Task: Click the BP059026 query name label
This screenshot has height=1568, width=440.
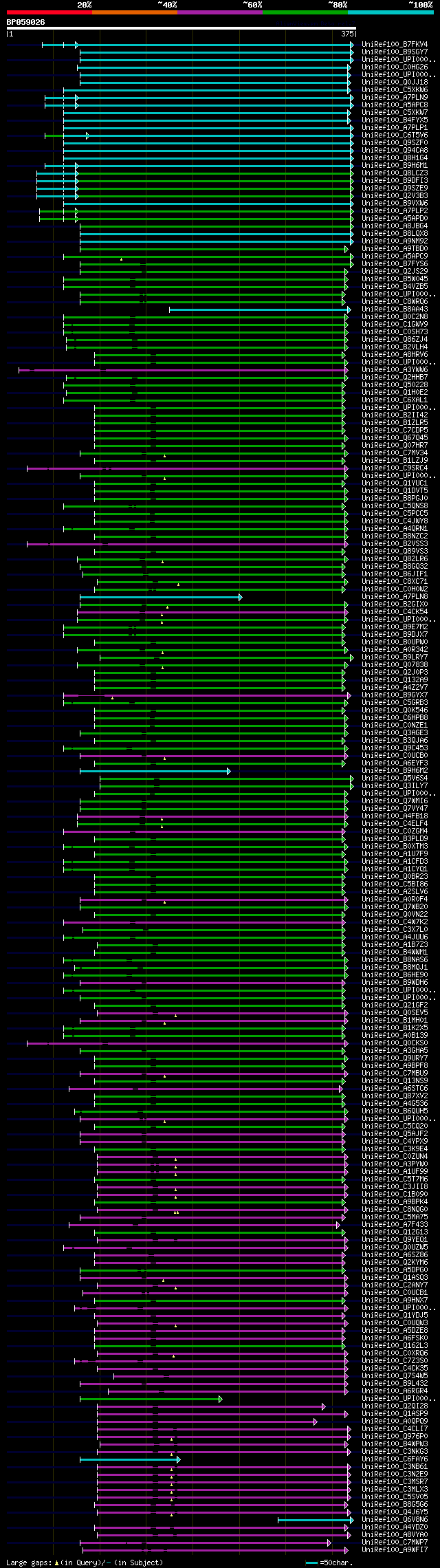Action: click(26, 22)
